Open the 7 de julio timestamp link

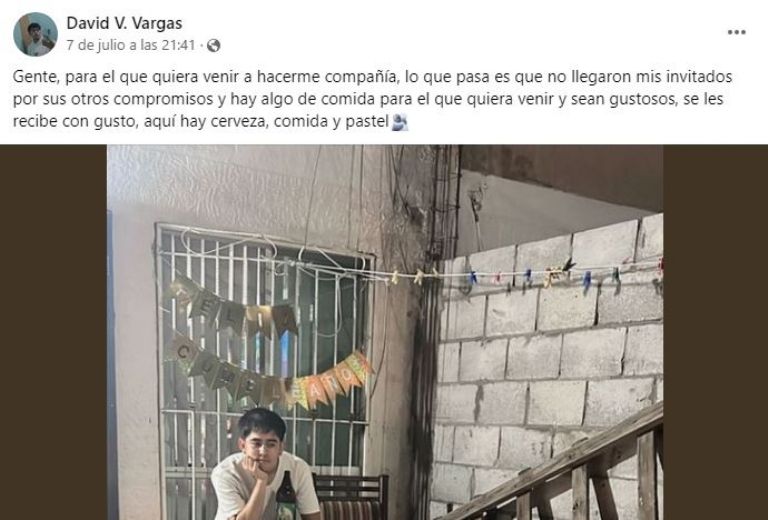pos(131,45)
